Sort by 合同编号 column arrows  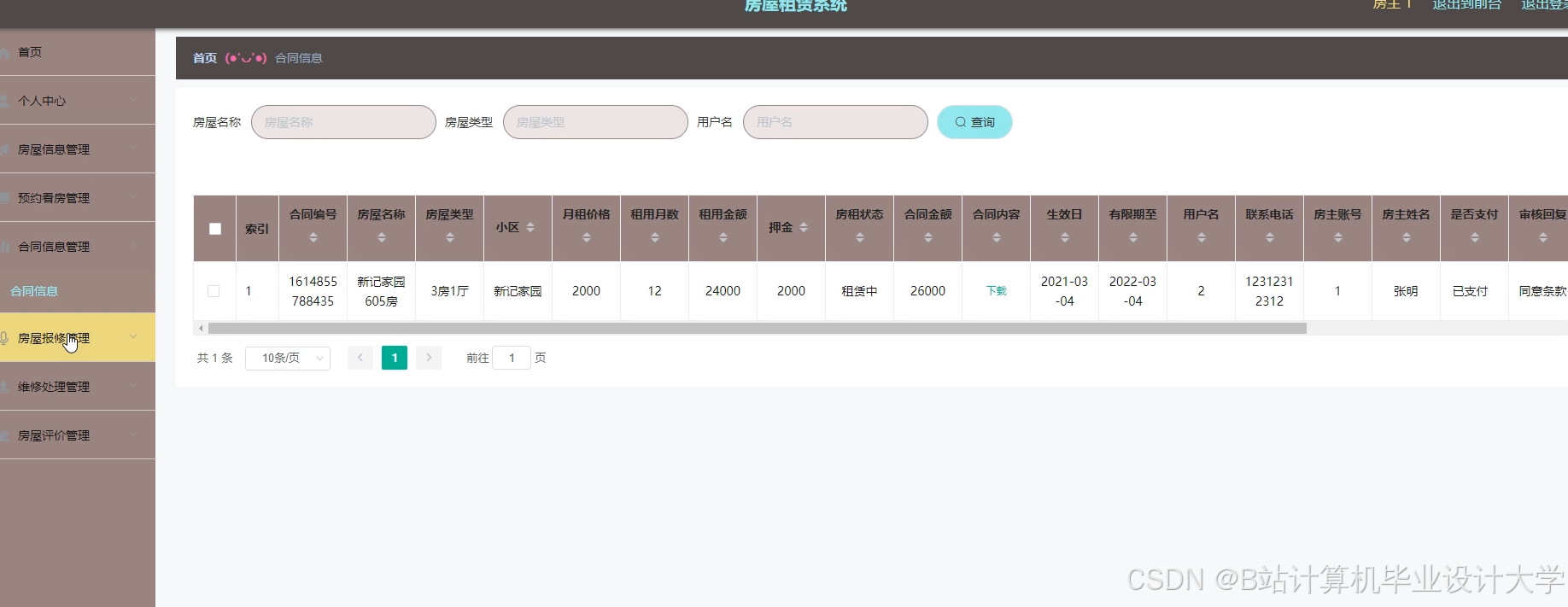click(x=313, y=238)
